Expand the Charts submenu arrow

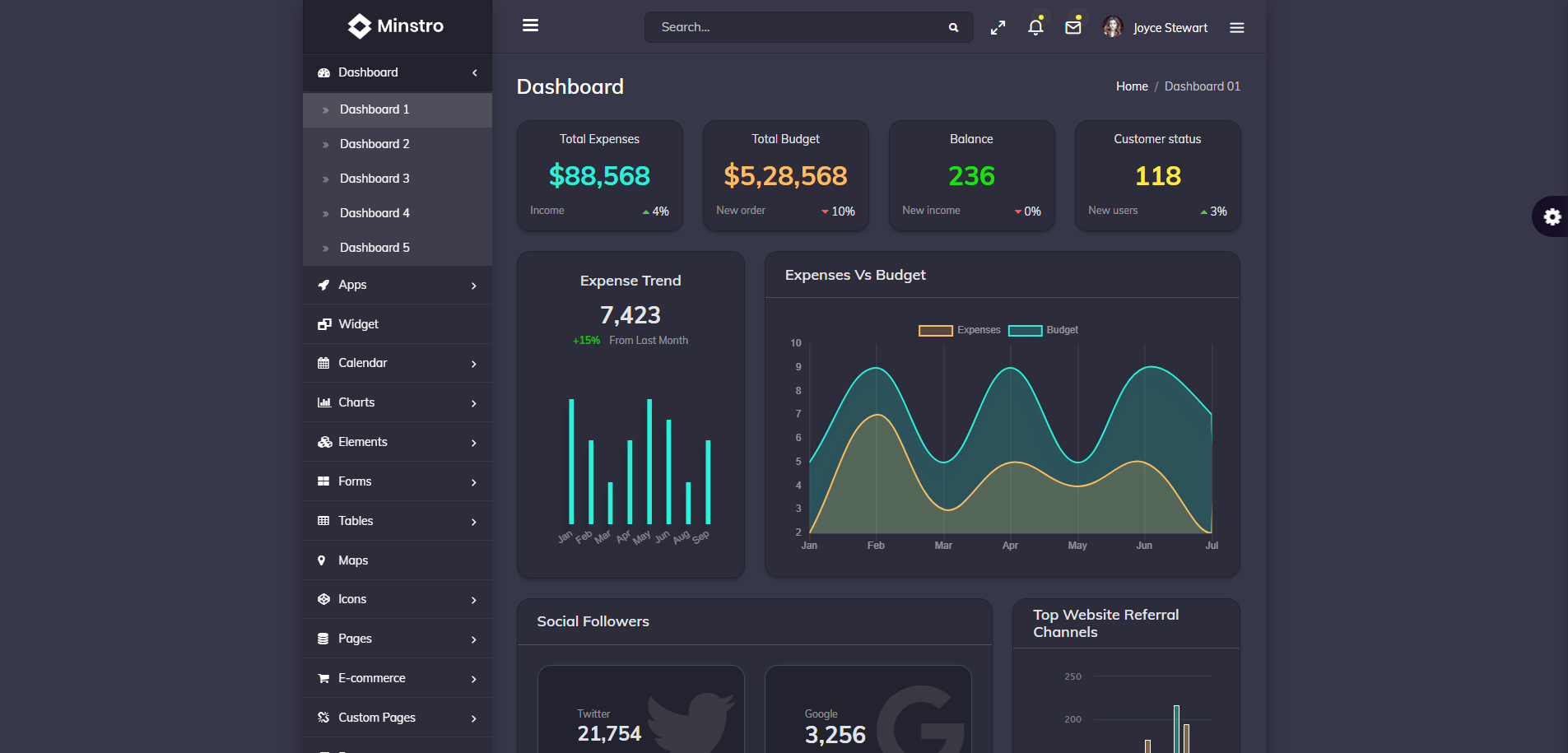tap(474, 403)
